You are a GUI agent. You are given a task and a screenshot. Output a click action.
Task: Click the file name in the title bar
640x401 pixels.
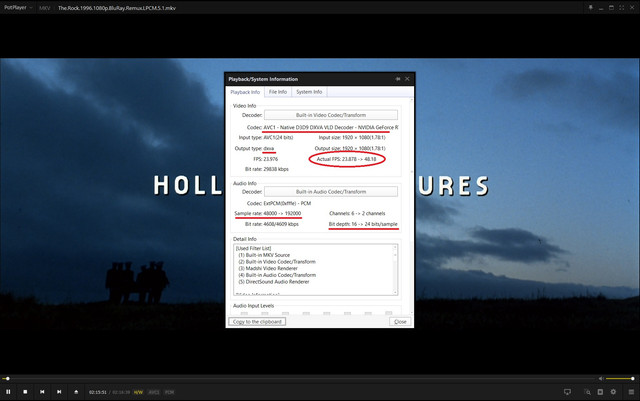(117, 8)
